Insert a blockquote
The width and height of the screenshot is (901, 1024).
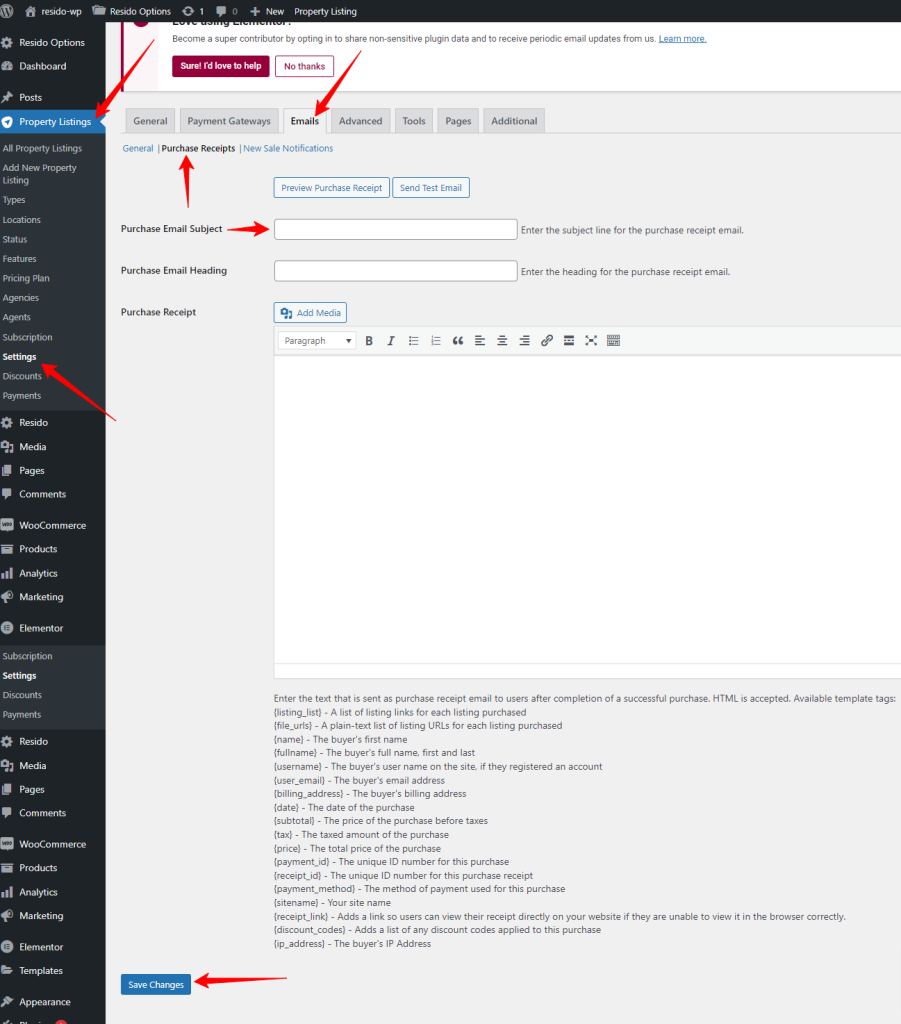tap(457, 340)
